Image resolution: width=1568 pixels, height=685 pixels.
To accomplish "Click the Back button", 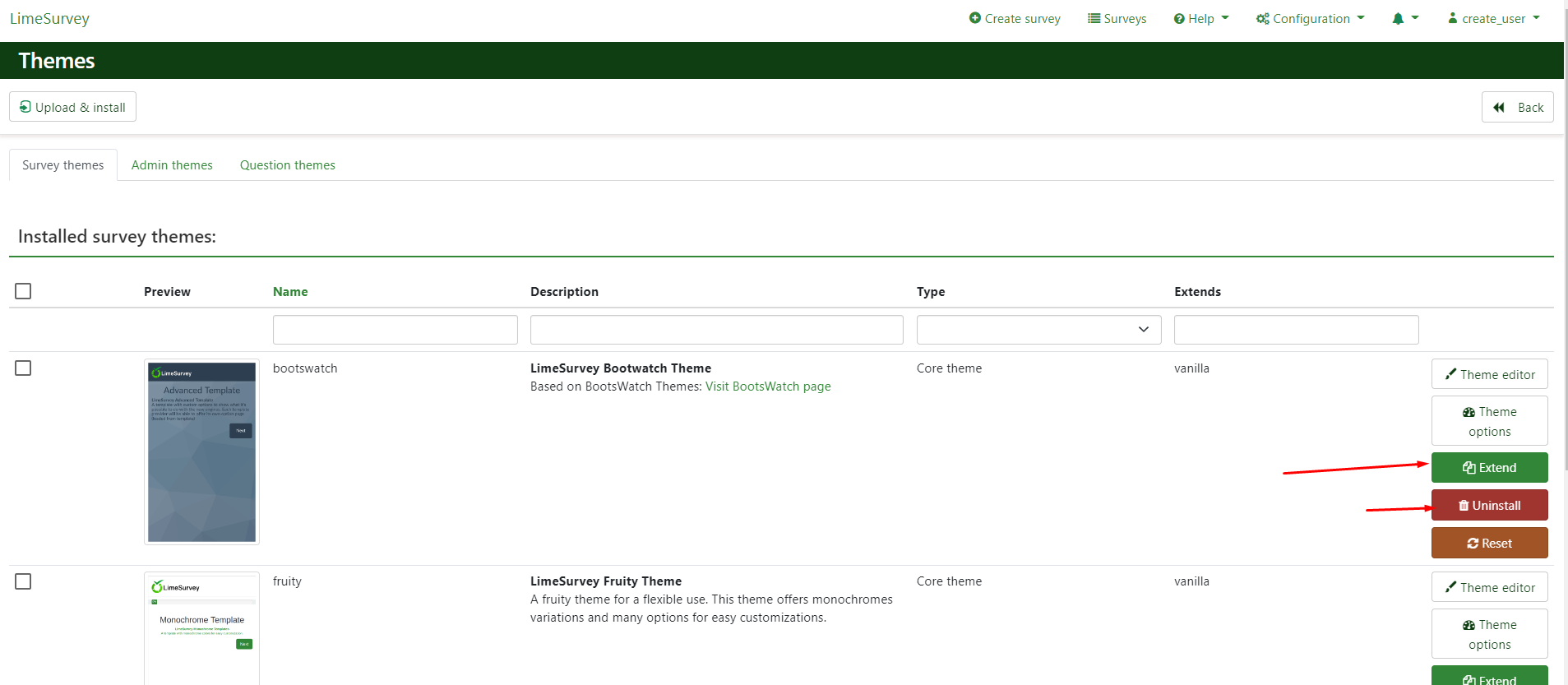I will [1517, 107].
